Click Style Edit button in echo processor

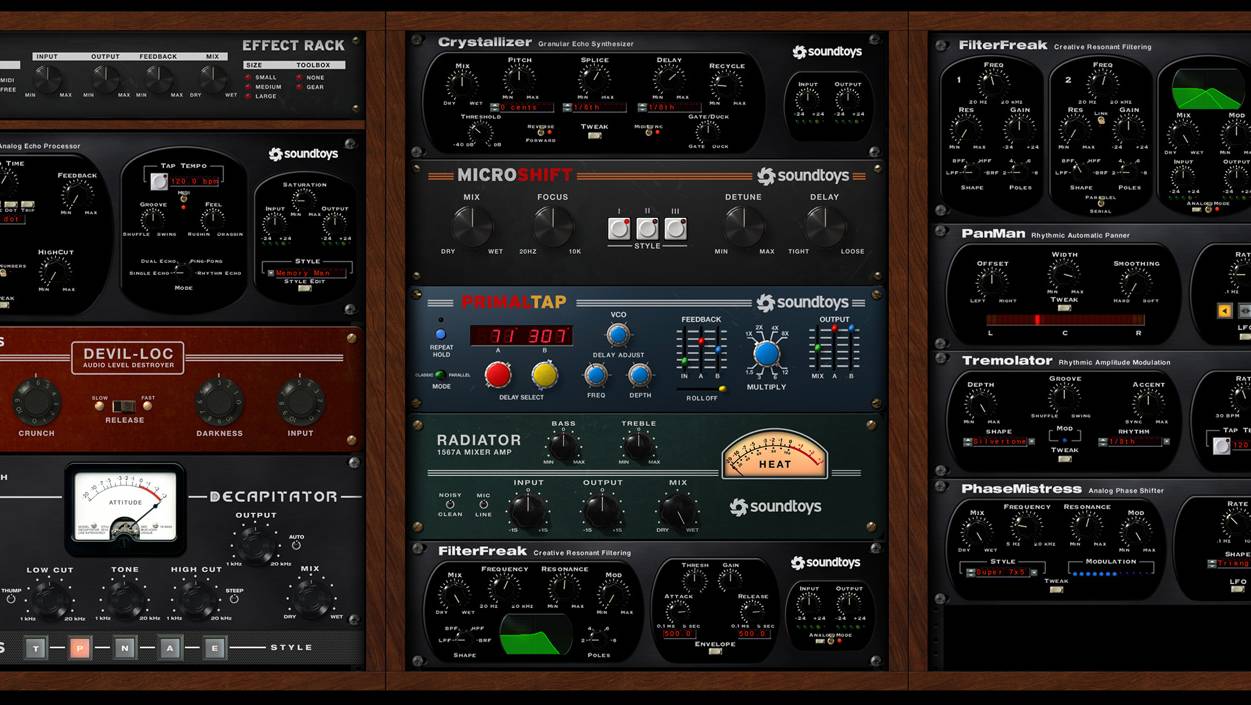[x=306, y=287]
